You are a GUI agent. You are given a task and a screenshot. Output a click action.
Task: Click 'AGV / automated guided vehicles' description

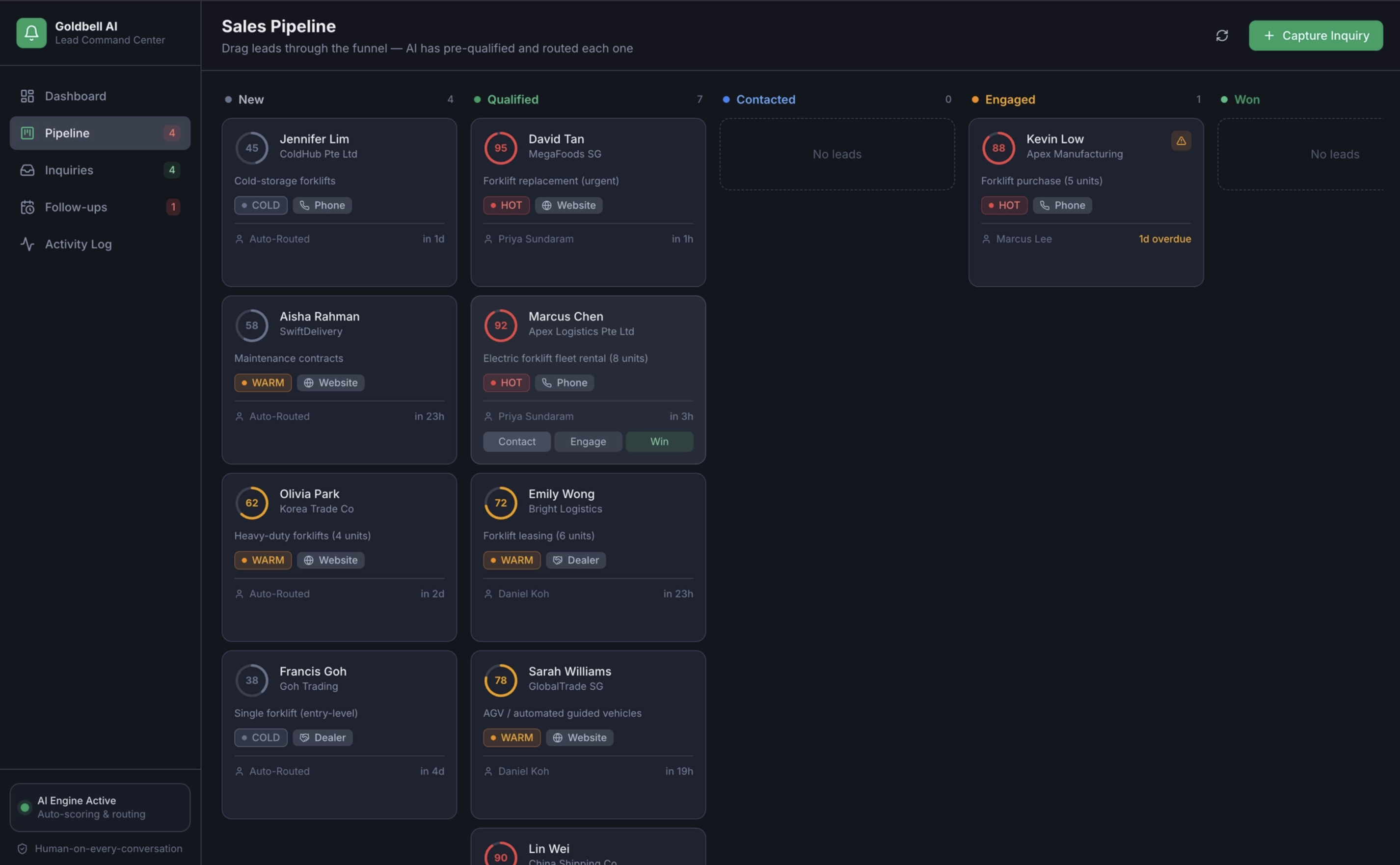(x=562, y=713)
